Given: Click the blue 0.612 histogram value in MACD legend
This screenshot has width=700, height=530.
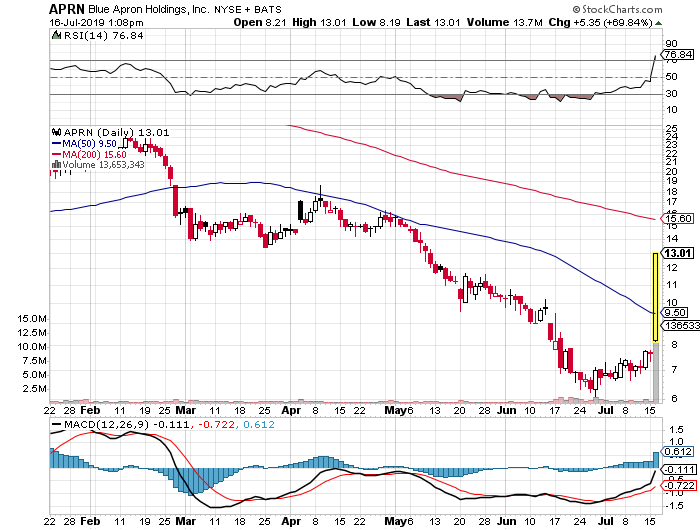Looking at the screenshot, I should [x=259, y=424].
